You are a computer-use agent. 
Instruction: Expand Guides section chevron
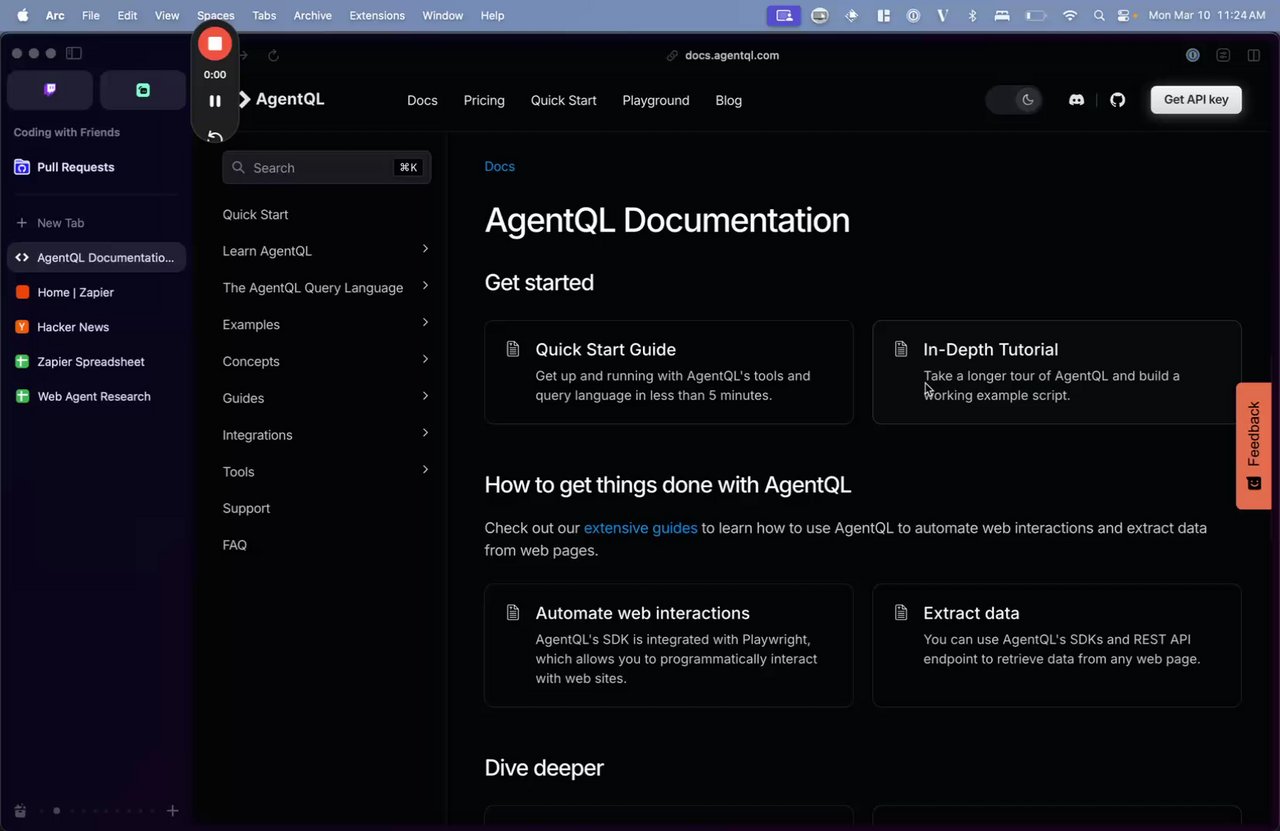click(x=425, y=396)
